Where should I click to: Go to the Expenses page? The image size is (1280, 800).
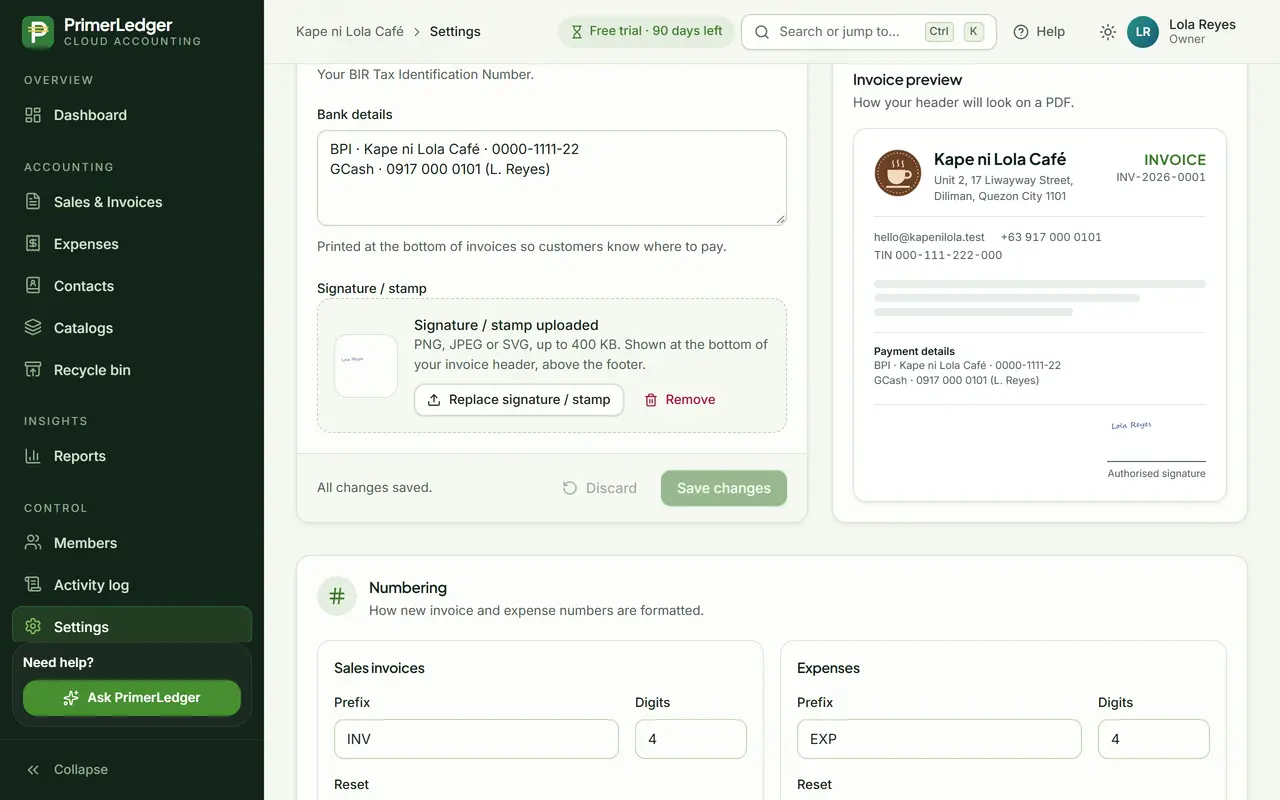coord(132,244)
